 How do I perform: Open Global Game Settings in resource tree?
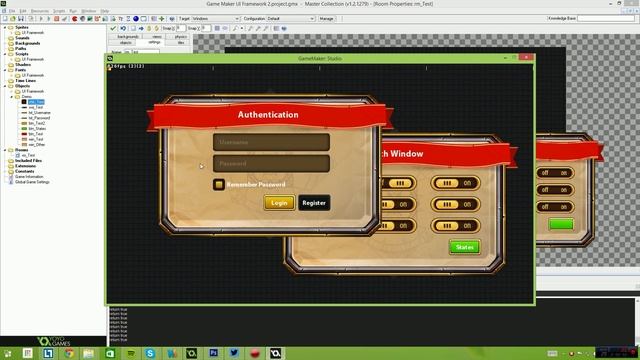coord(32,182)
